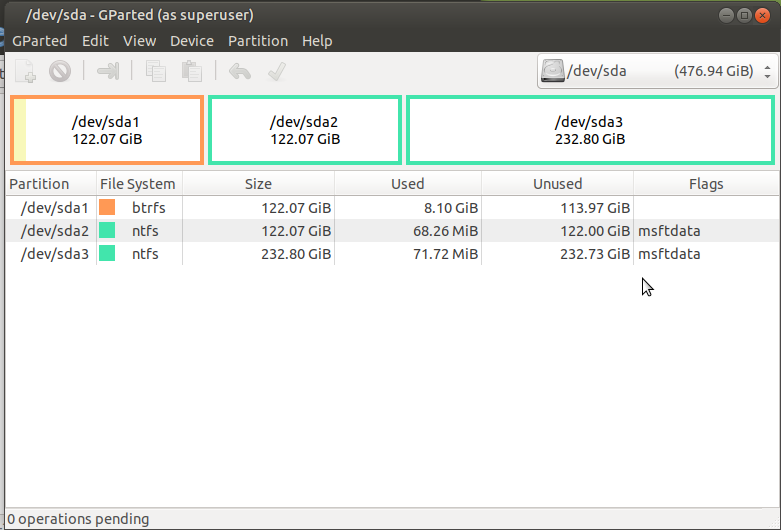This screenshot has height=530, width=781.
Task: Select the /dev/sda2 row in partition list
Action: [x=55, y=231]
